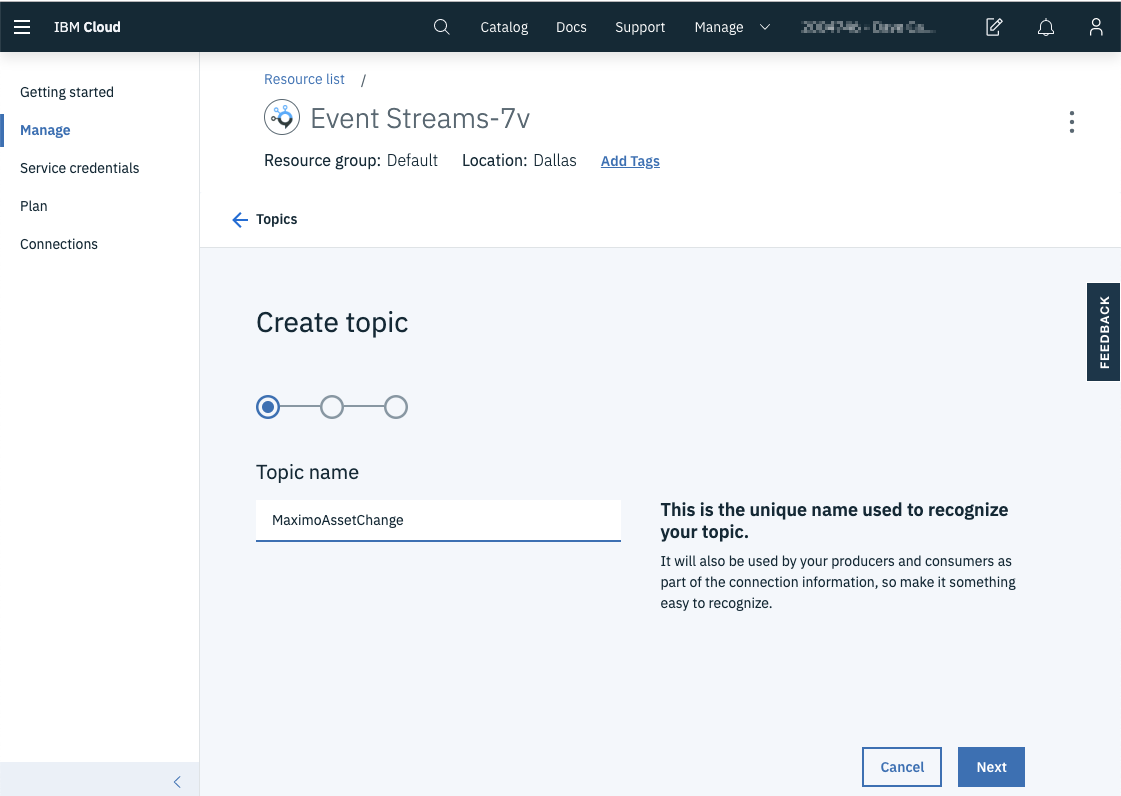Click the Topic name input field
This screenshot has height=796, width=1121.
coord(438,521)
